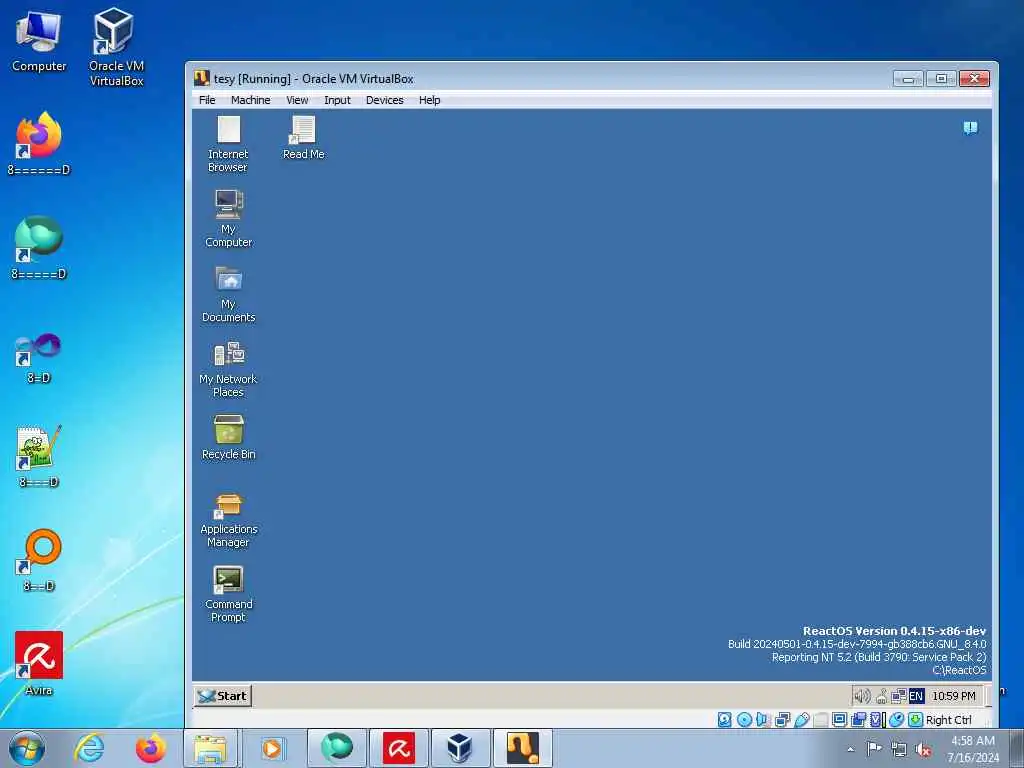Select the purple shortcut labeled 8=D
Image resolution: width=1024 pixels, height=768 pixels.
point(39,358)
